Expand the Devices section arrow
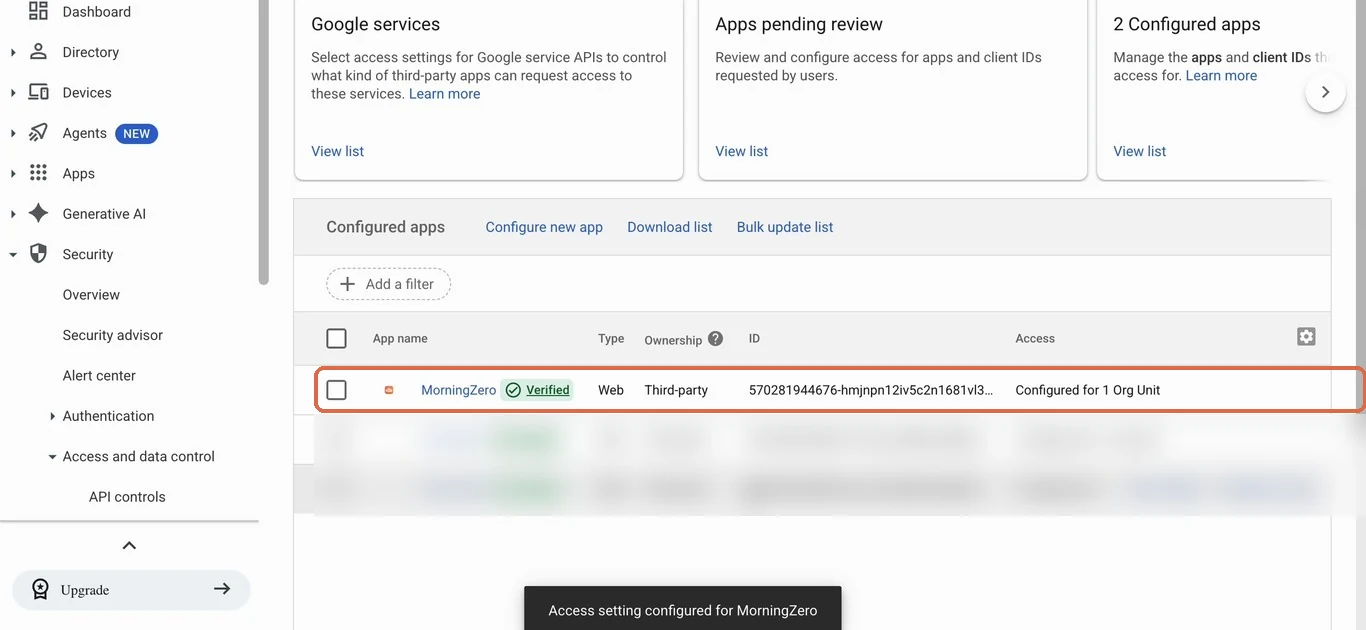 [13, 92]
